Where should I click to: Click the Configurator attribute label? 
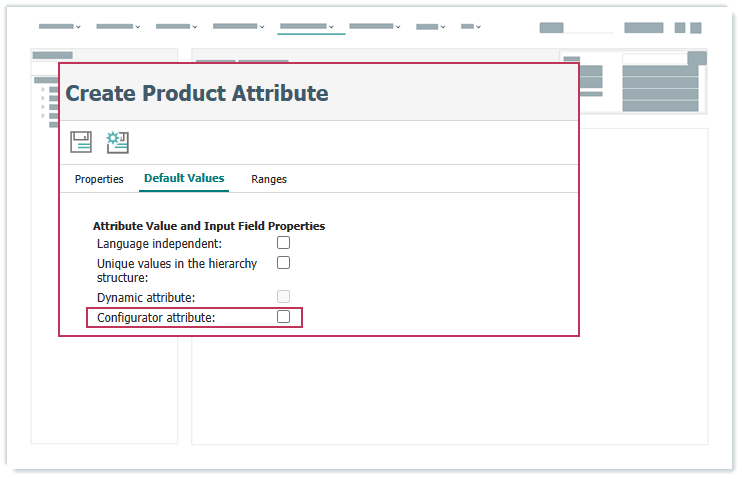pos(156,318)
